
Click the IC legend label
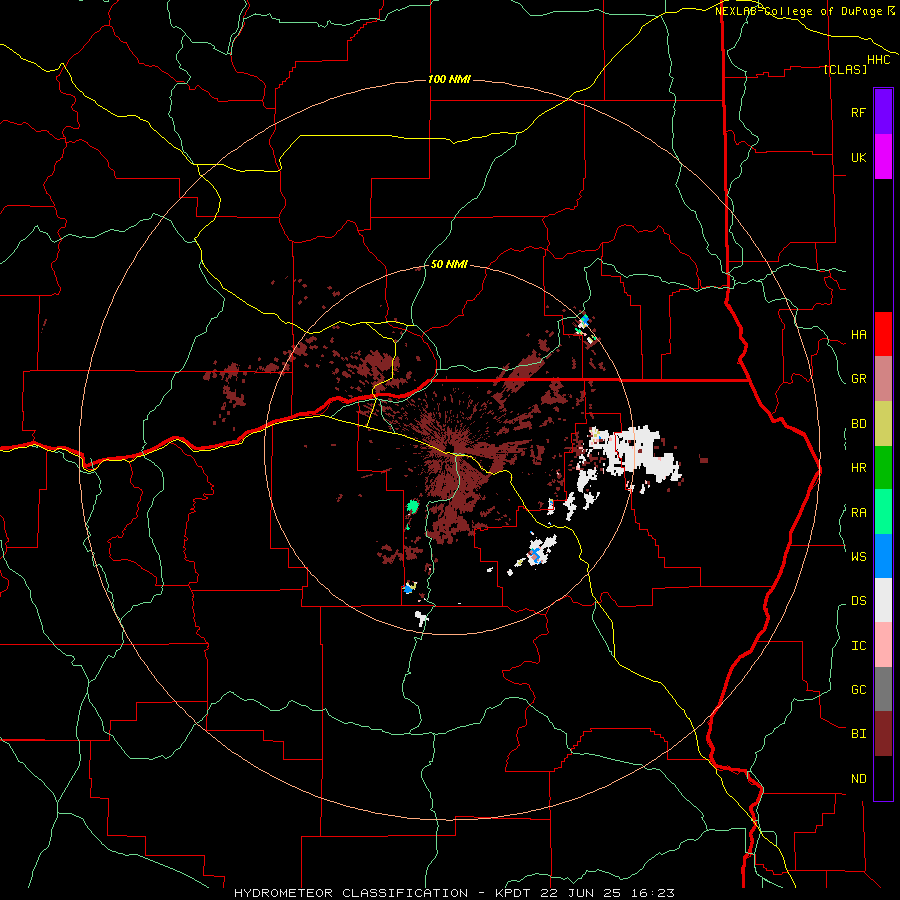[x=858, y=646]
